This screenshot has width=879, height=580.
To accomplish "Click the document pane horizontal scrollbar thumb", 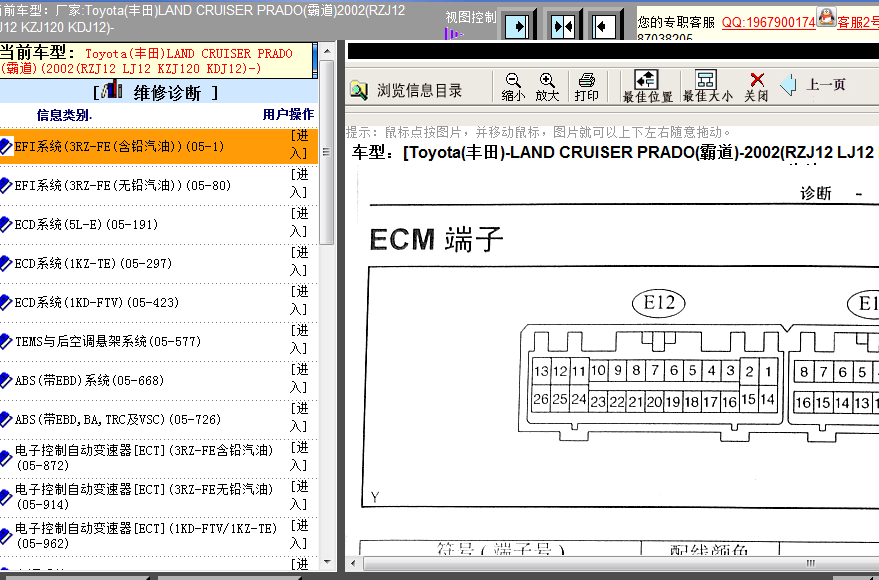I will pos(621,563).
